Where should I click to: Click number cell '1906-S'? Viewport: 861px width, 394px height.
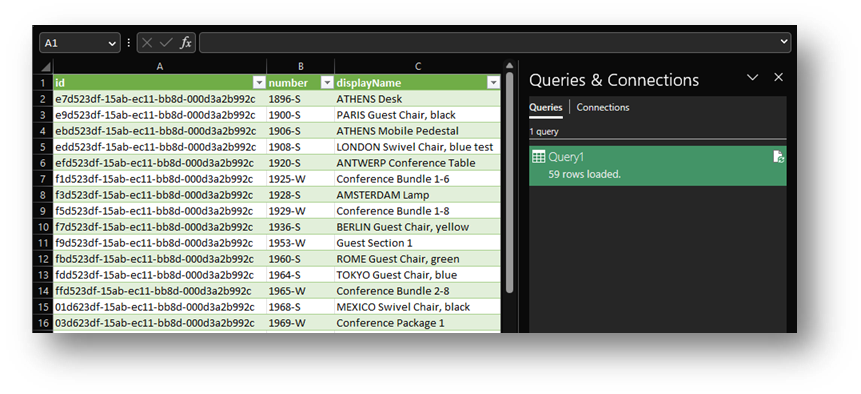coord(300,131)
